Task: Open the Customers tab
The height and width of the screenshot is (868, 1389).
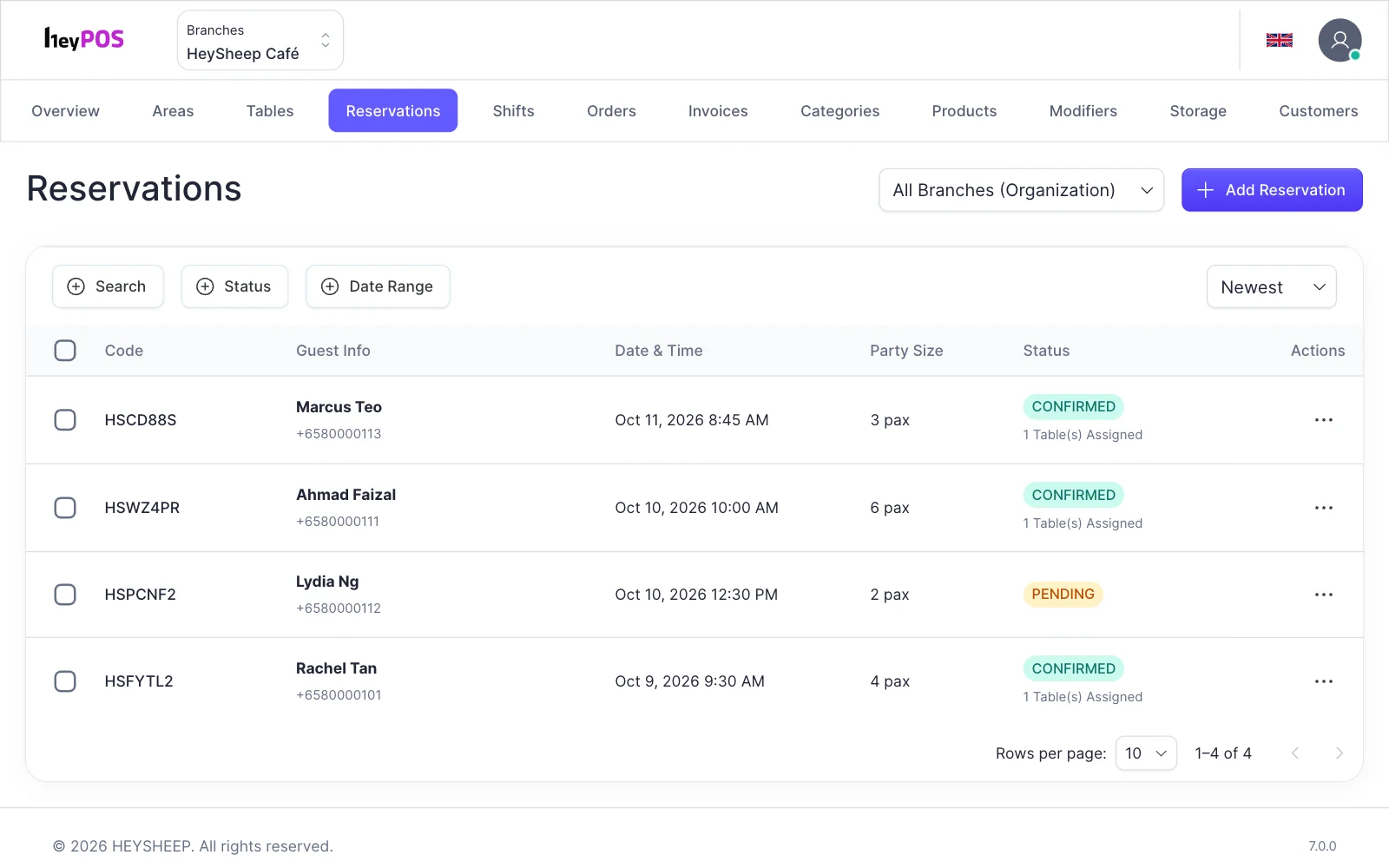Action: [1318, 111]
